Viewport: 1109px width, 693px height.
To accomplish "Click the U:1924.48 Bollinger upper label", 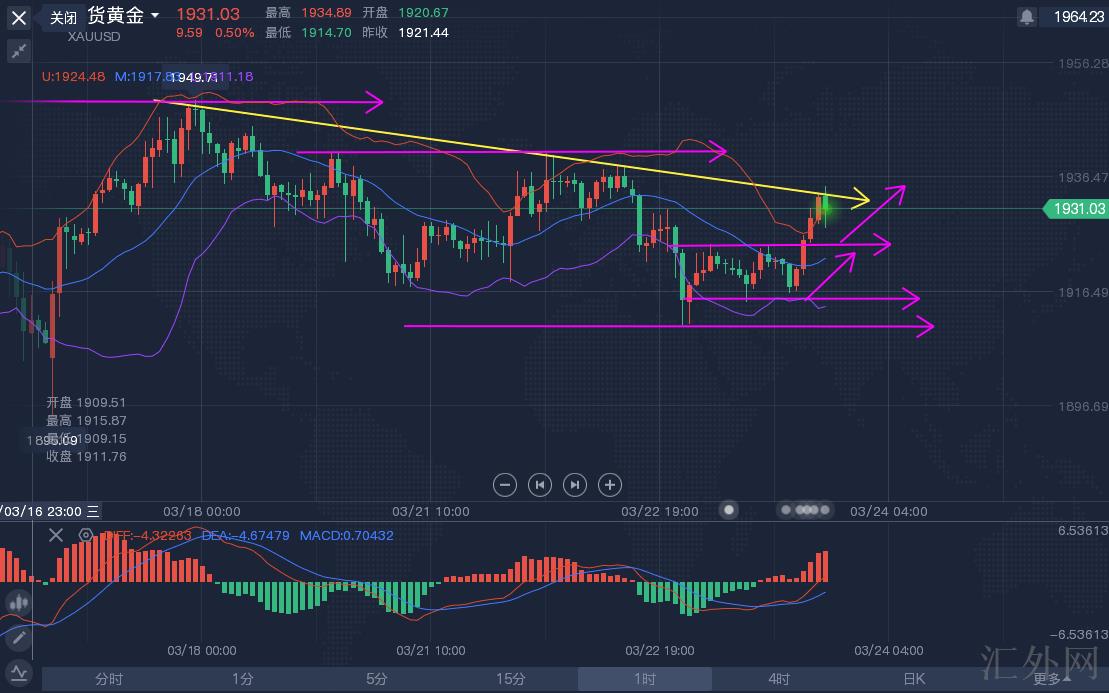I will click(73, 76).
